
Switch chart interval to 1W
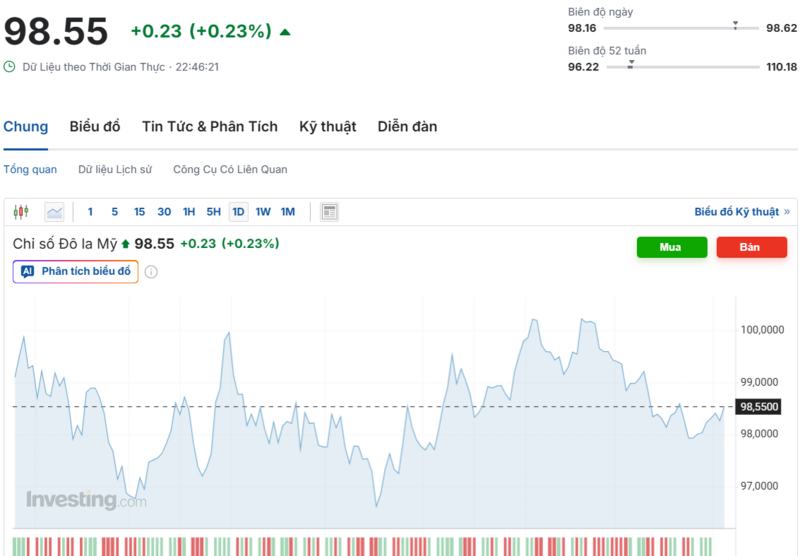(263, 212)
